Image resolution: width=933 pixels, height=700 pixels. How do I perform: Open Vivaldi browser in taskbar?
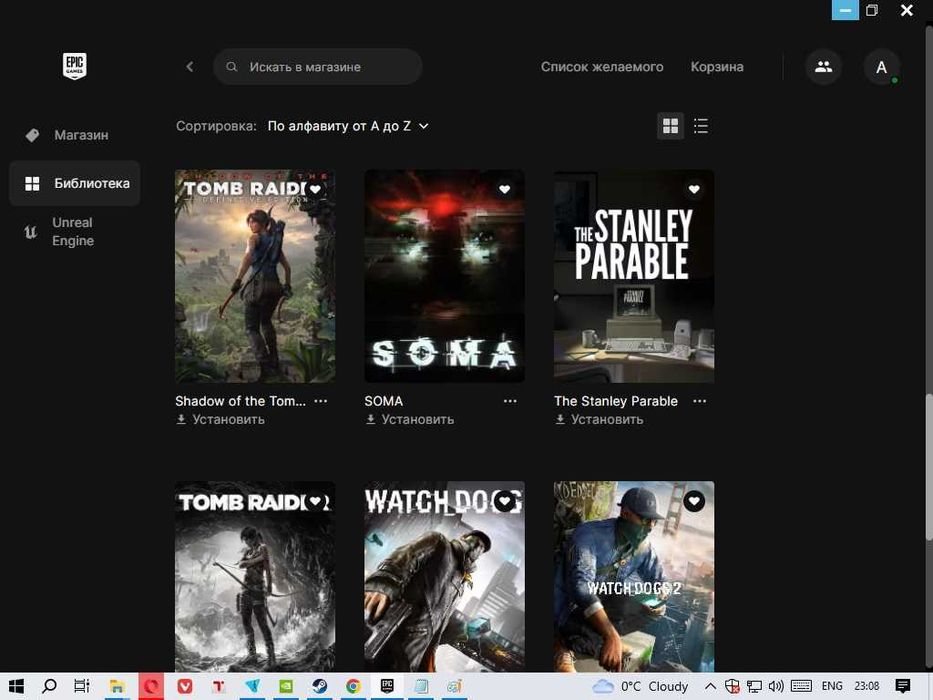185,687
